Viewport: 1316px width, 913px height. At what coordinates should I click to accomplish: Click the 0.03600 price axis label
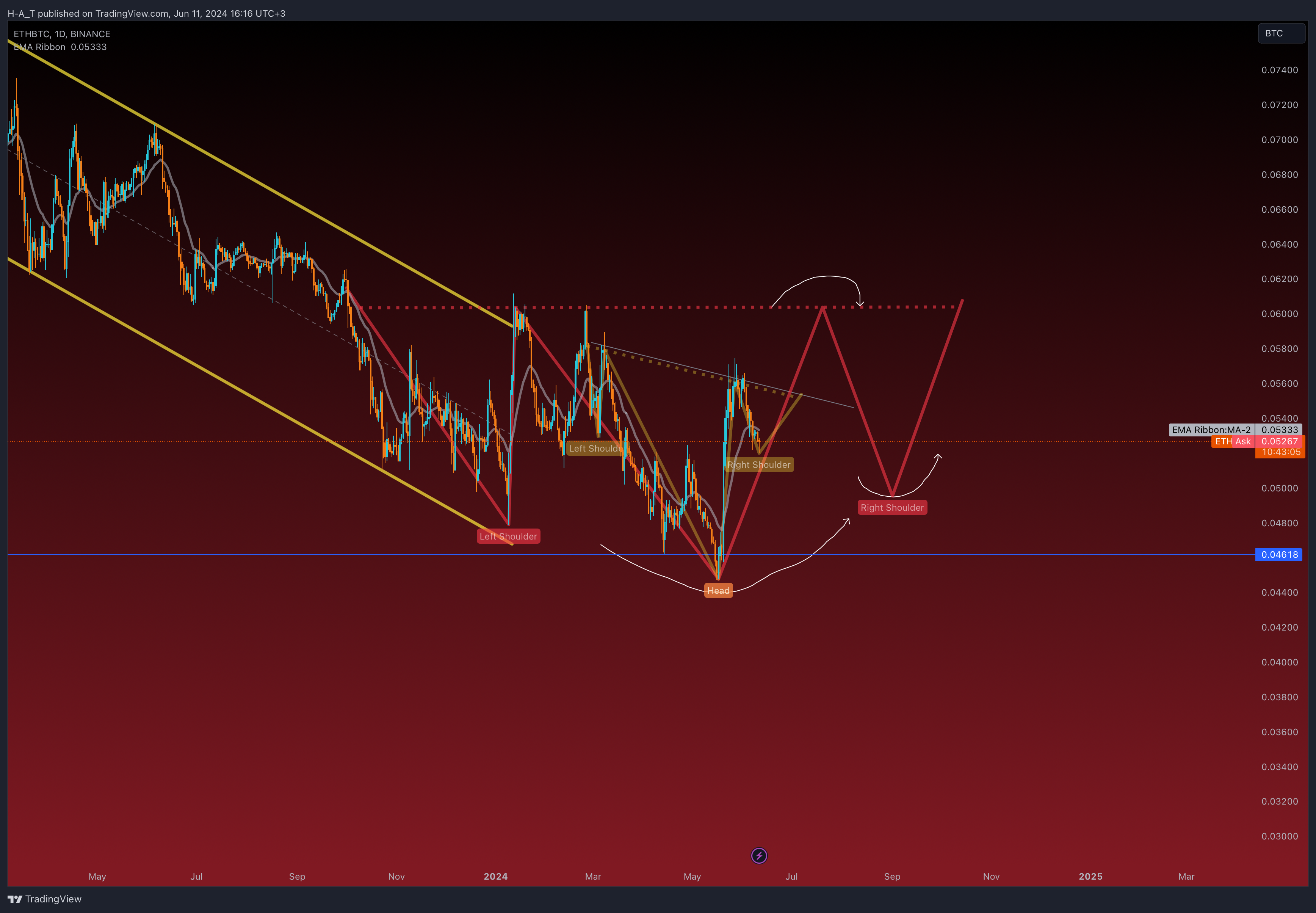(x=1280, y=732)
